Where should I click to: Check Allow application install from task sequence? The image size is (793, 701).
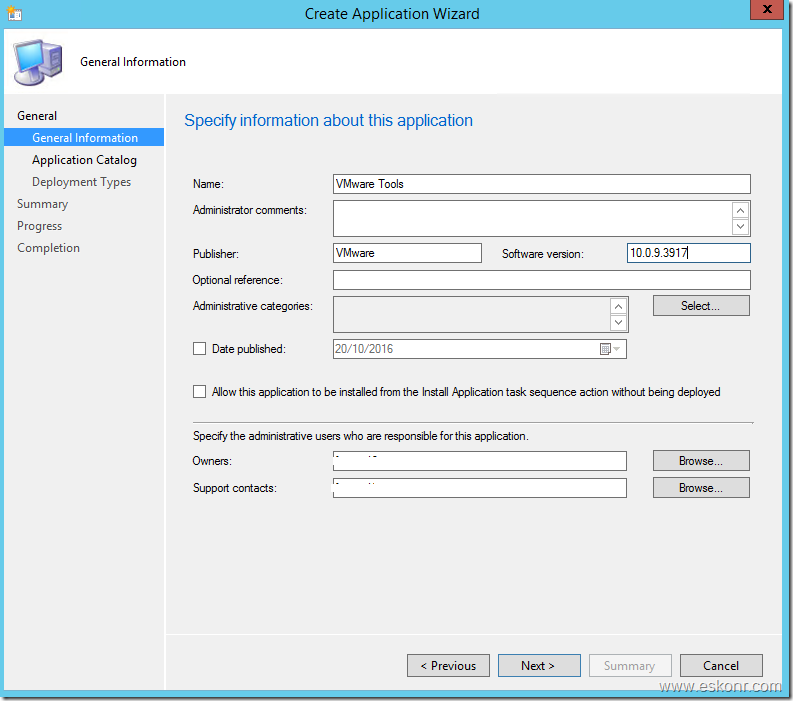pos(199,391)
